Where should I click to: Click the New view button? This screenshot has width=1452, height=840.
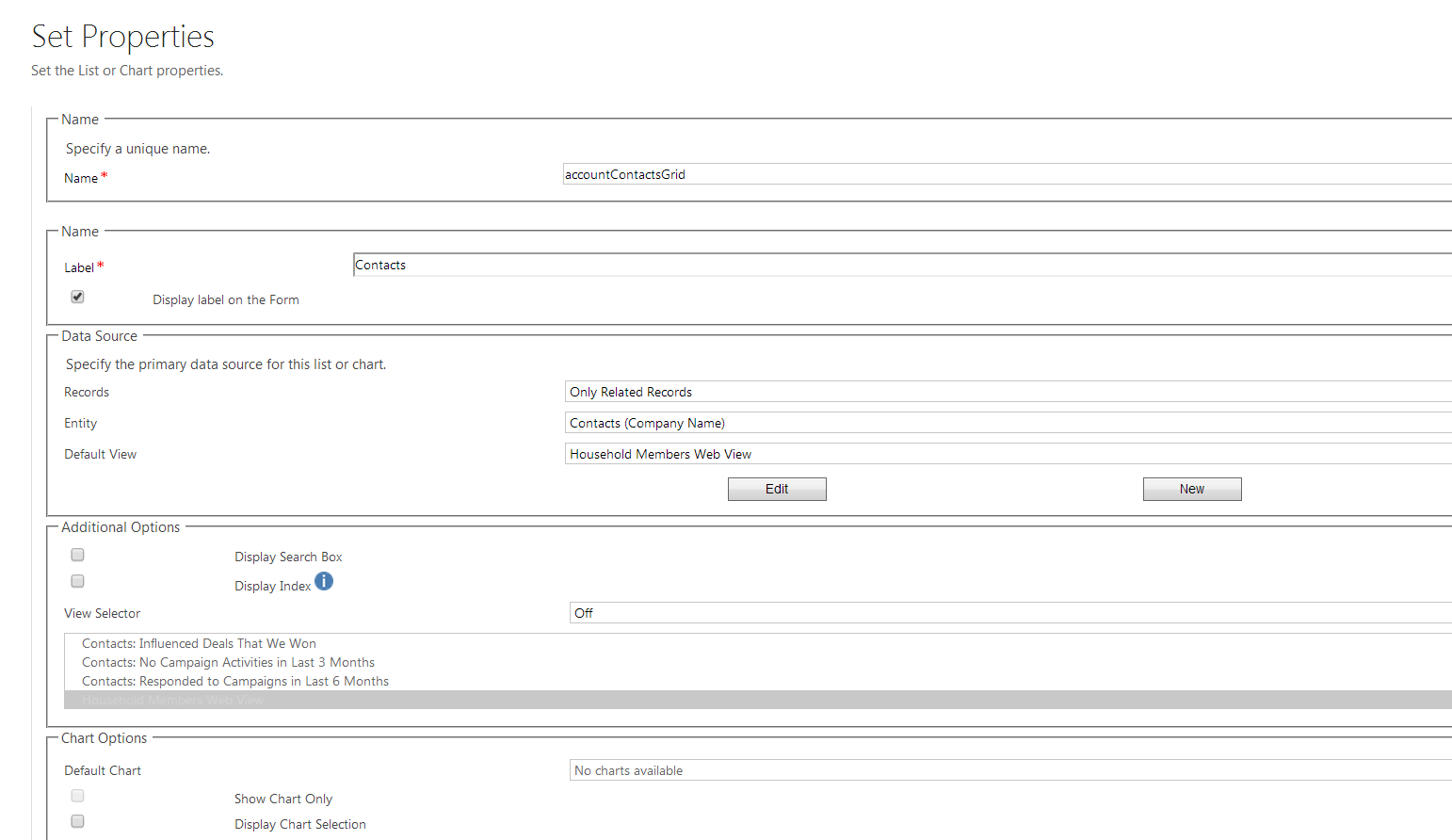pyautogui.click(x=1192, y=489)
